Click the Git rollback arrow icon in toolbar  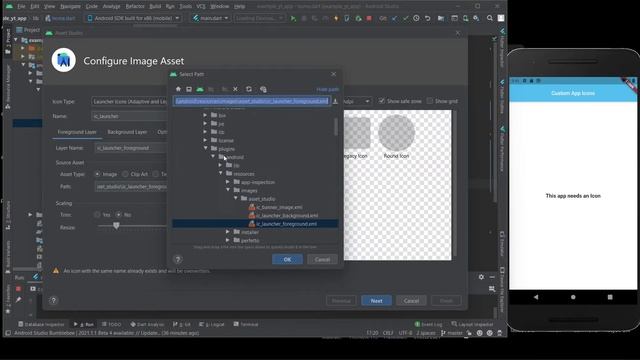click(427, 18)
